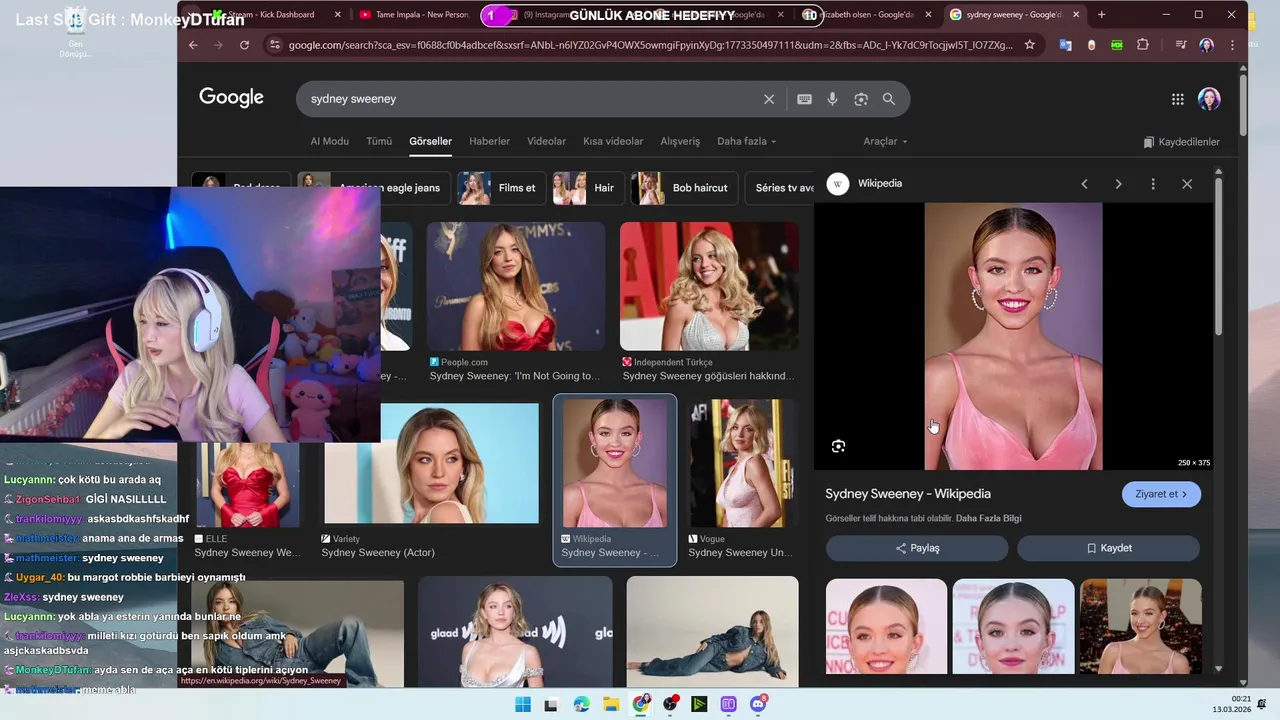Show next image in preview panel

tap(1118, 184)
